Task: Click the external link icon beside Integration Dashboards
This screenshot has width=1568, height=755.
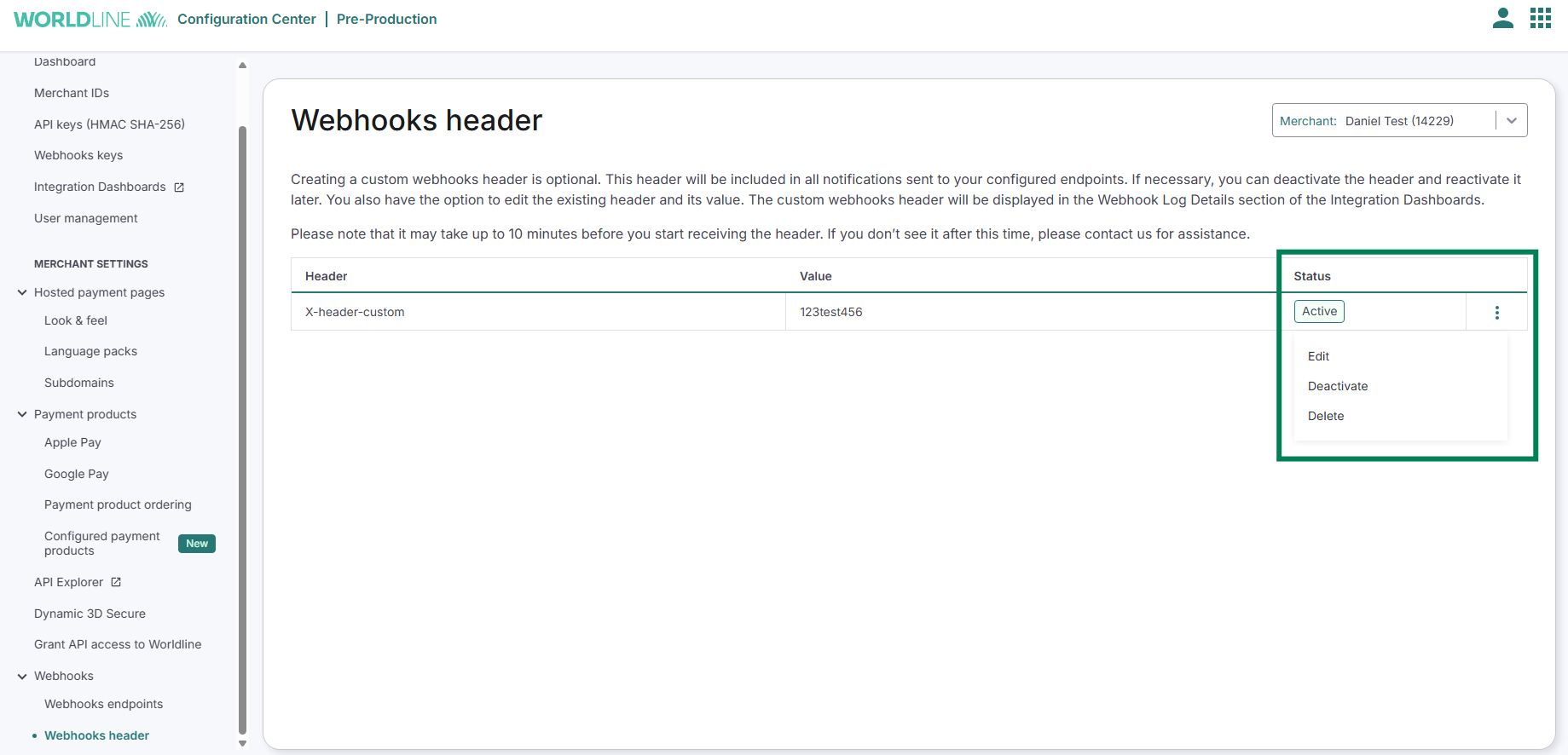Action: (179, 187)
